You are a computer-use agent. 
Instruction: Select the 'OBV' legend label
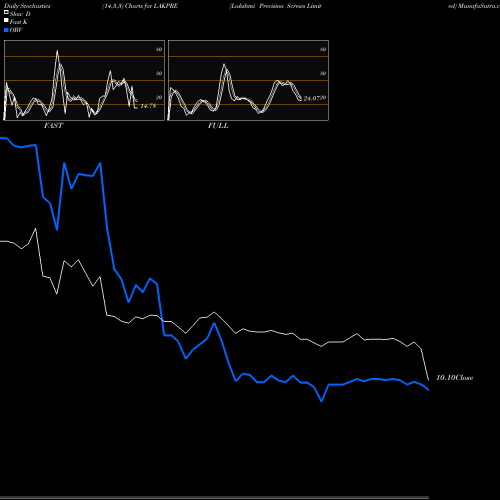point(16,30)
